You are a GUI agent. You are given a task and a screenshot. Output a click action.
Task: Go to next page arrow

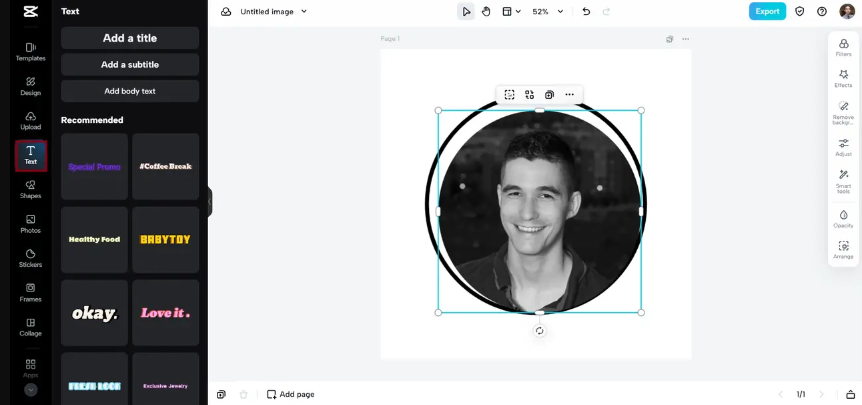(822, 395)
